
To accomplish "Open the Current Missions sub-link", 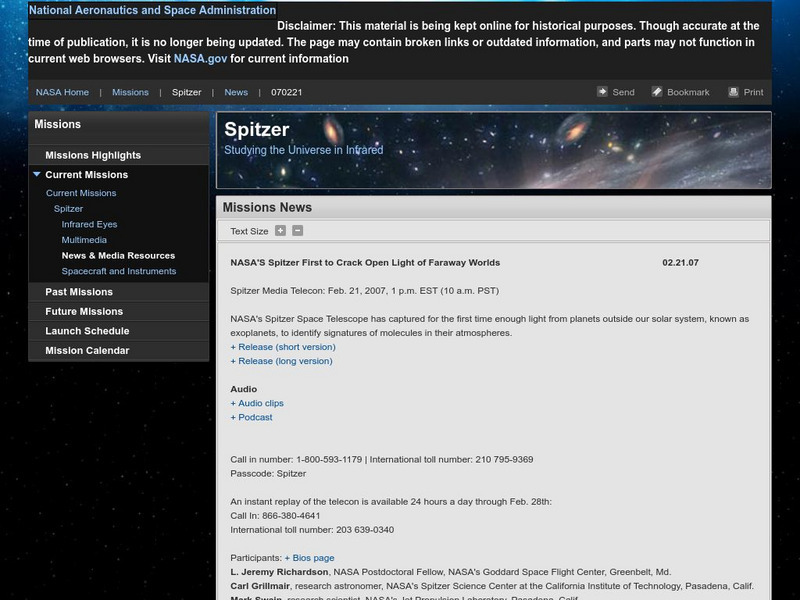I will coord(81,193).
